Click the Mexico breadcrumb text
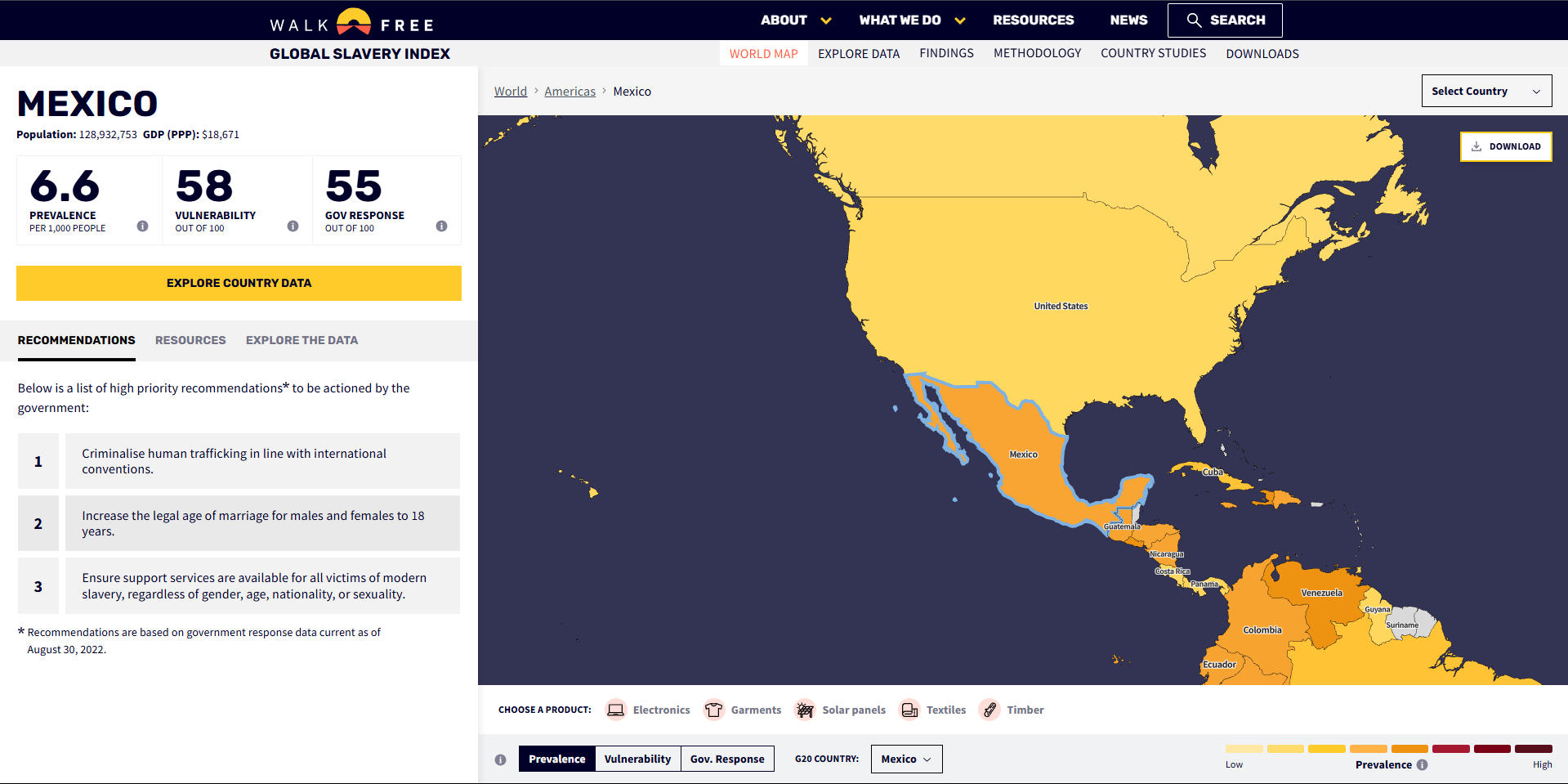Screen dimensions: 1568x784 click(632, 92)
